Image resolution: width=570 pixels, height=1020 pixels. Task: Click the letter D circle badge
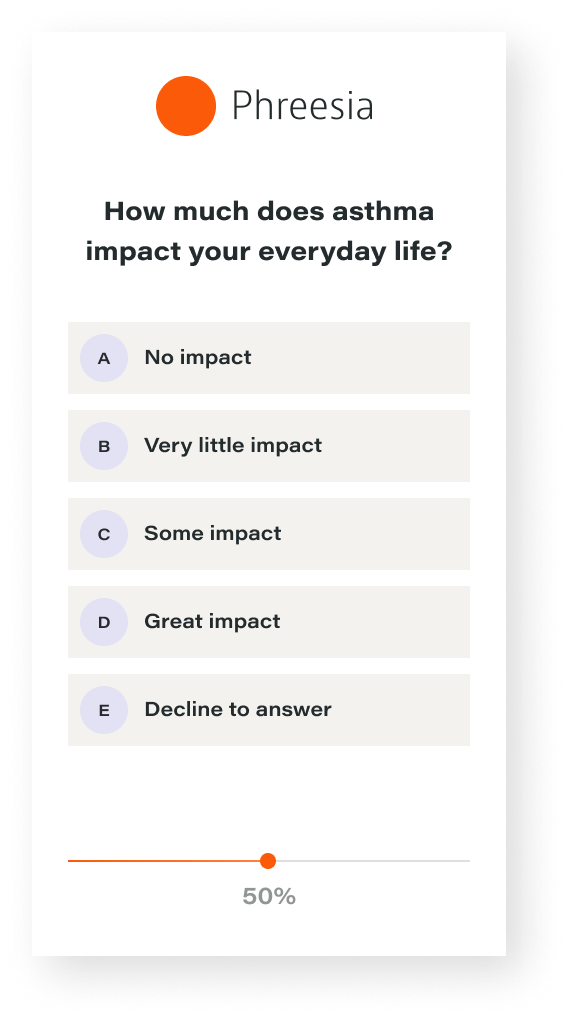point(103,622)
